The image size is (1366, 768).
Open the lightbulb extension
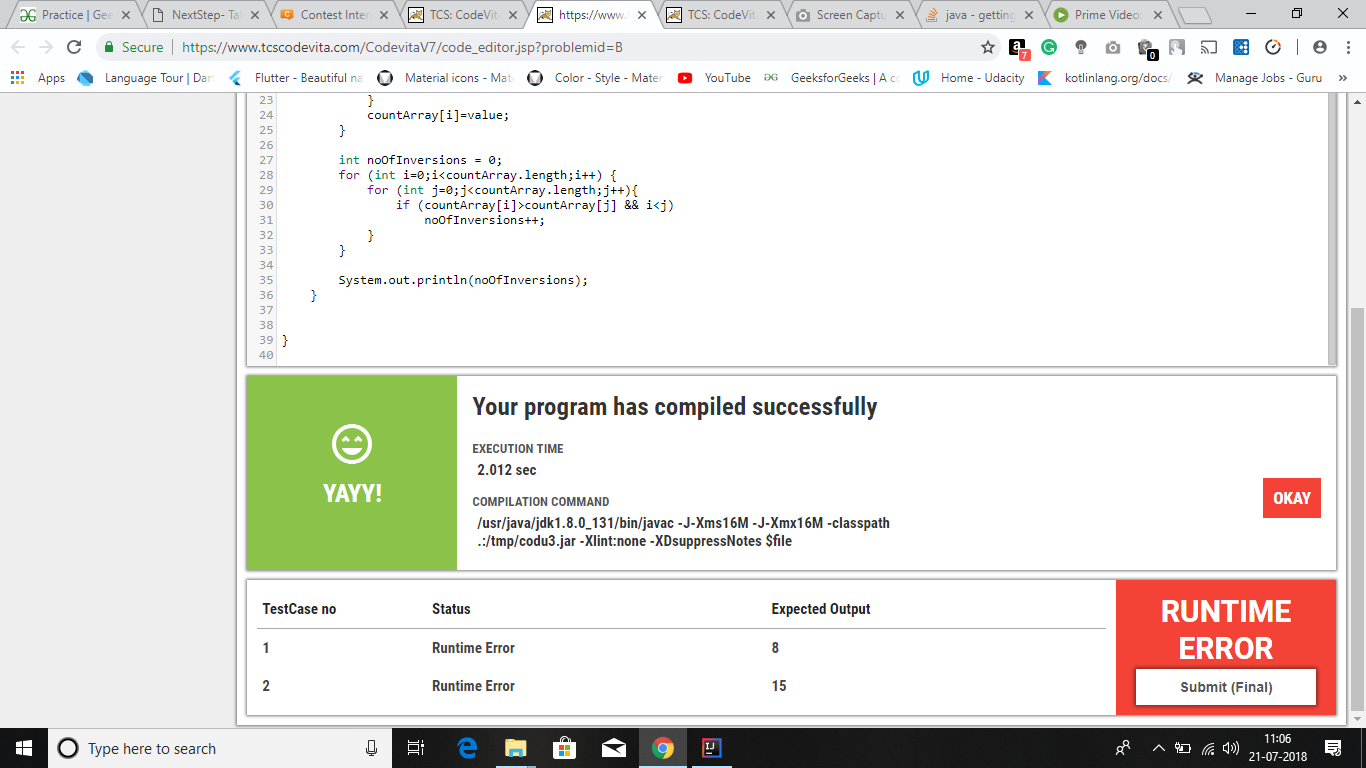(x=1080, y=47)
